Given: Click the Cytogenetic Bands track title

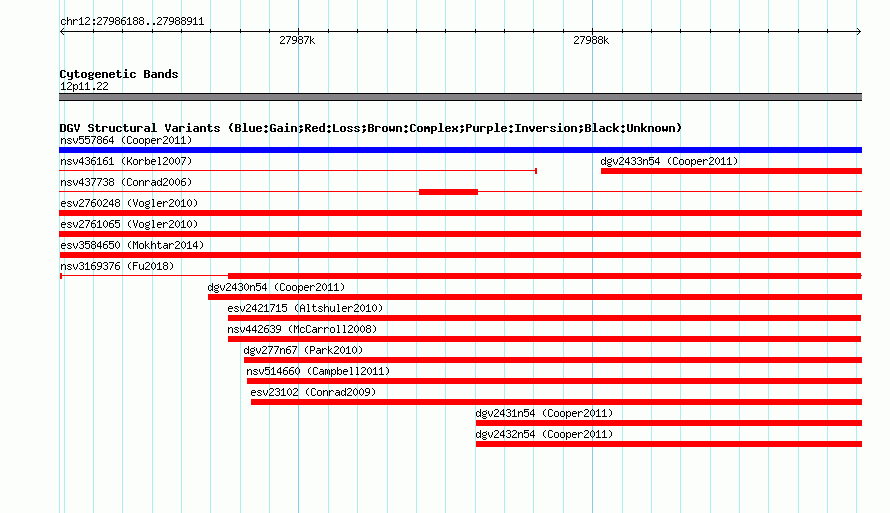Looking at the screenshot, I should [119, 74].
